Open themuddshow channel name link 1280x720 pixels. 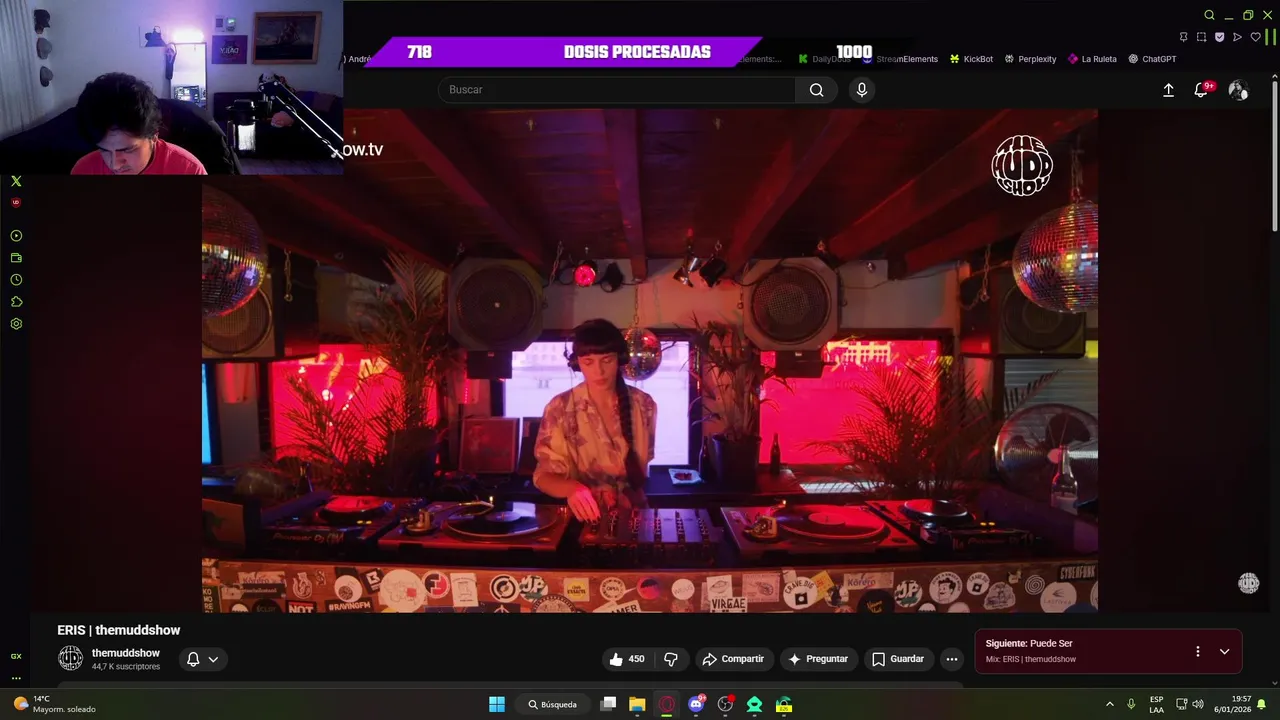[126, 653]
